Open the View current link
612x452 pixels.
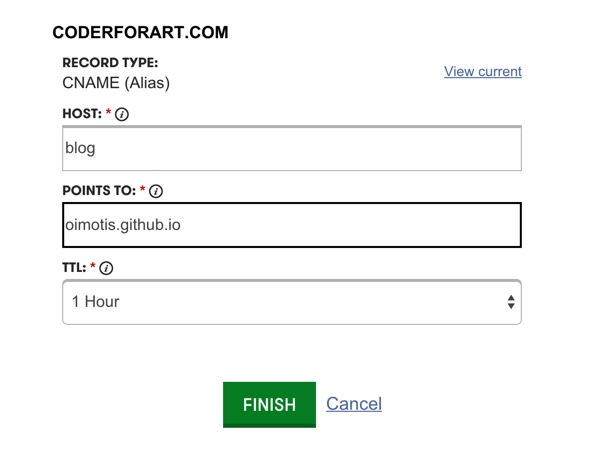482,71
